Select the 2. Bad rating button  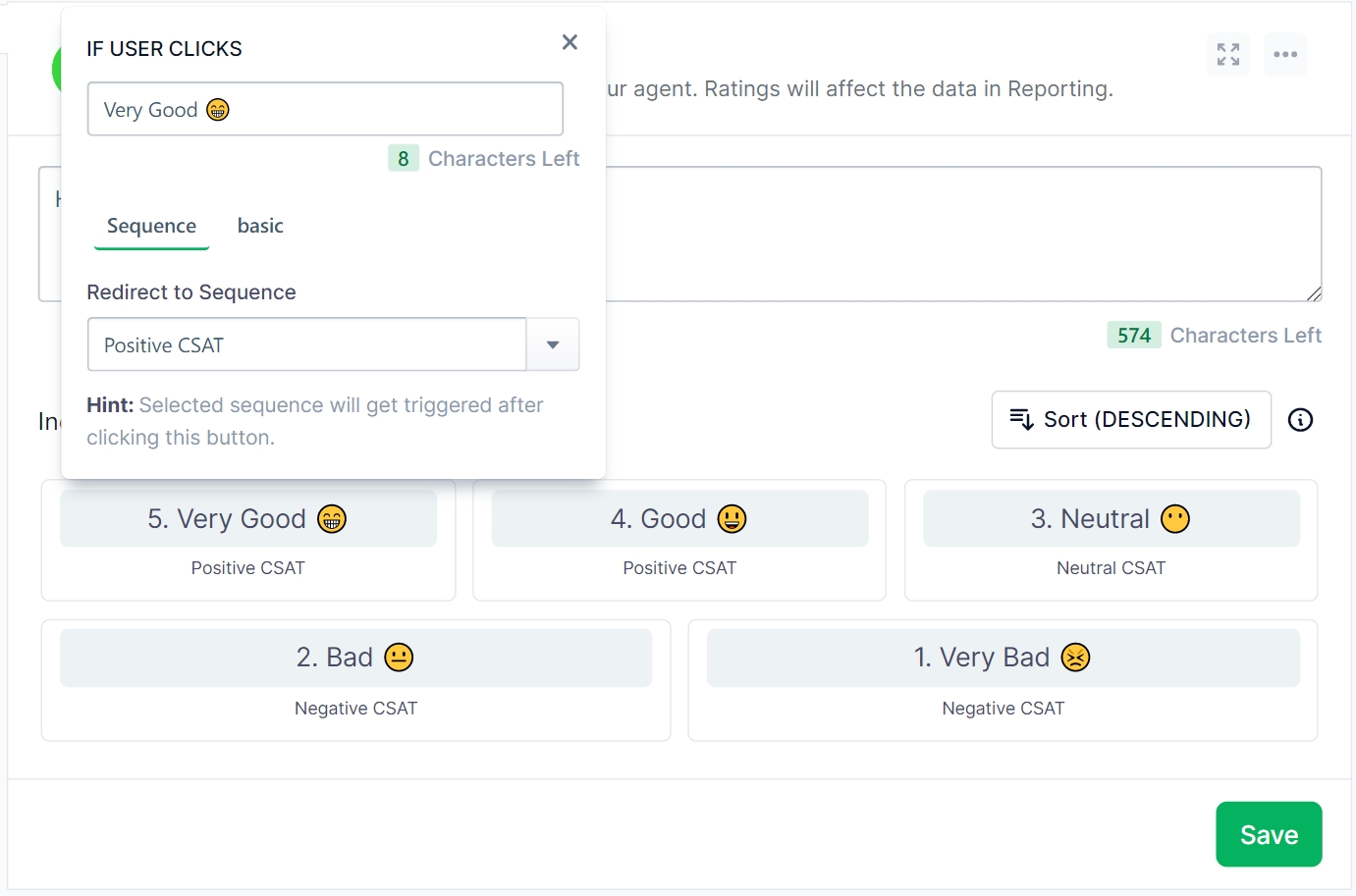tap(355, 658)
